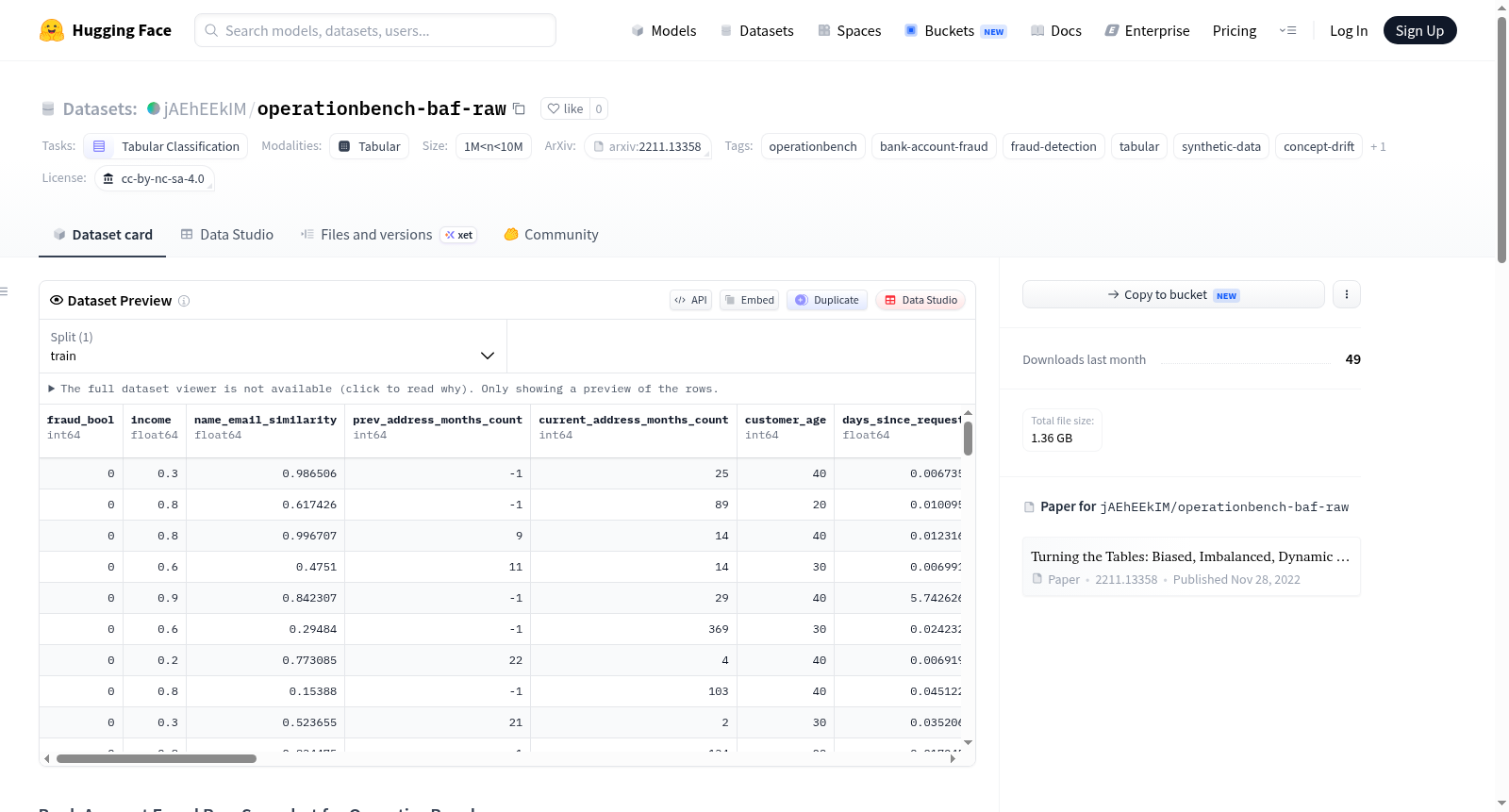Open the three-dot more options menu
Image resolution: width=1509 pixels, height=812 pixels.
tap(1347, 294)
